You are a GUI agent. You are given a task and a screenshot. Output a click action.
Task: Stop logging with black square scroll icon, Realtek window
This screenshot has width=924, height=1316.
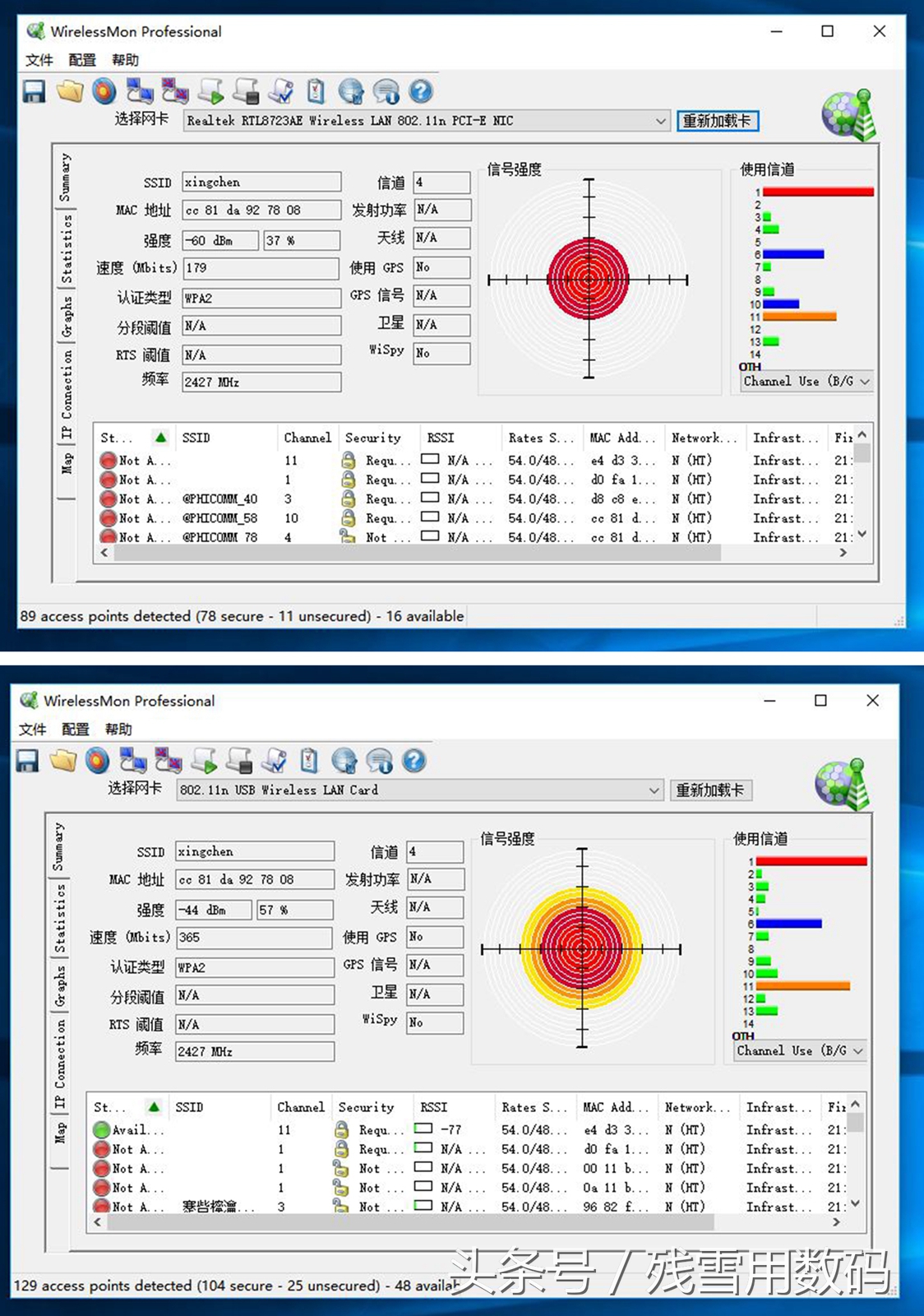246,91
